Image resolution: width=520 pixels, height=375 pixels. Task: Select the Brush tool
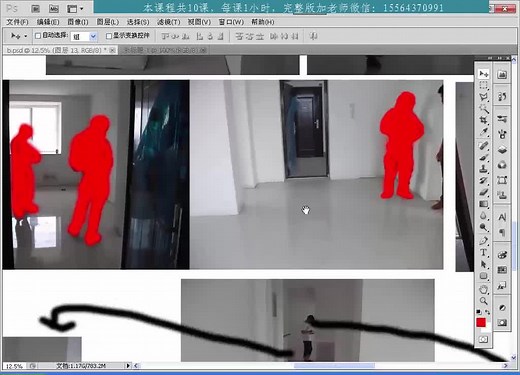pyautogui.click(x=483, y=157)
